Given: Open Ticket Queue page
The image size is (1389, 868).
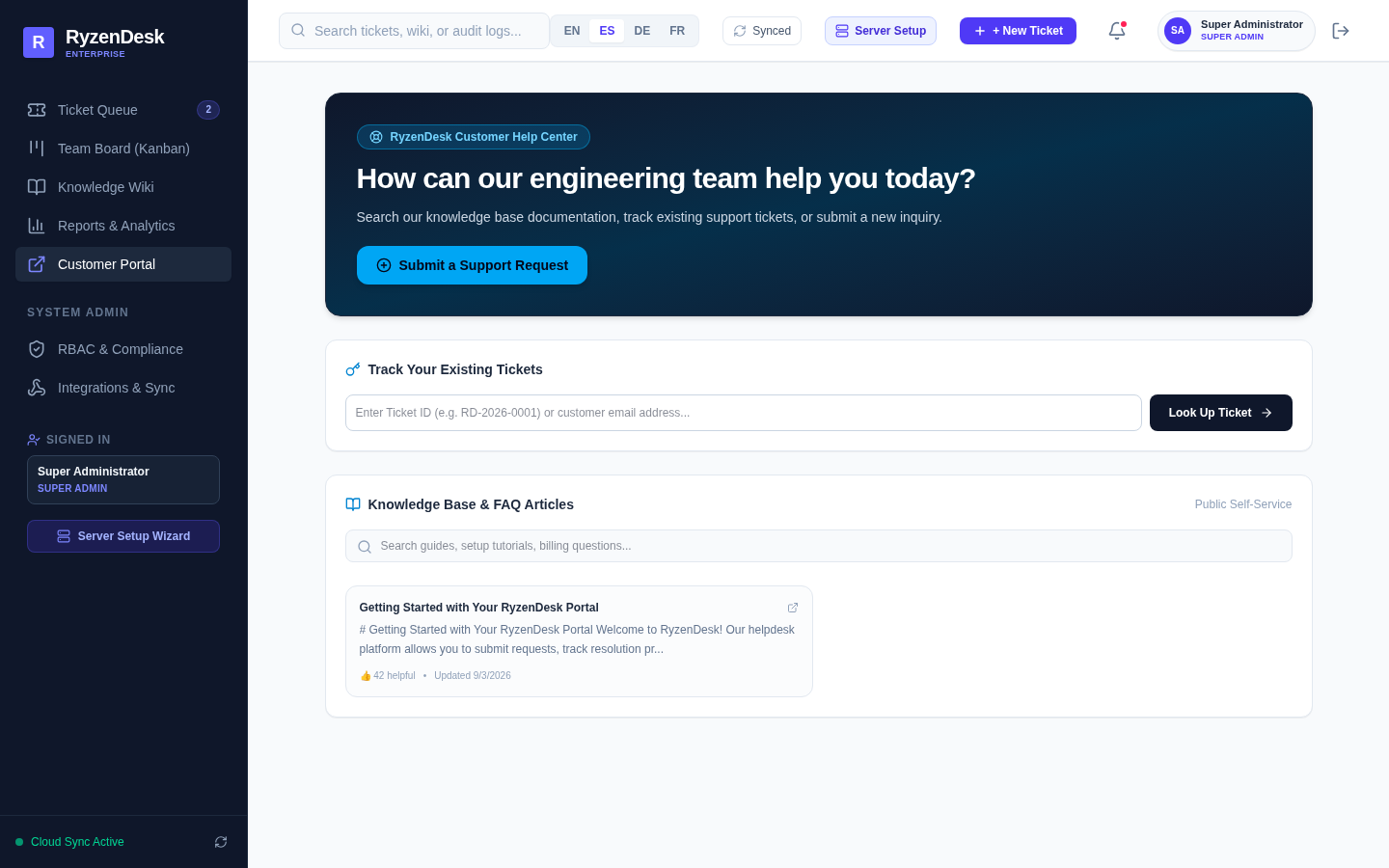Looking at the screenshot, I should (x=123, y=110).
